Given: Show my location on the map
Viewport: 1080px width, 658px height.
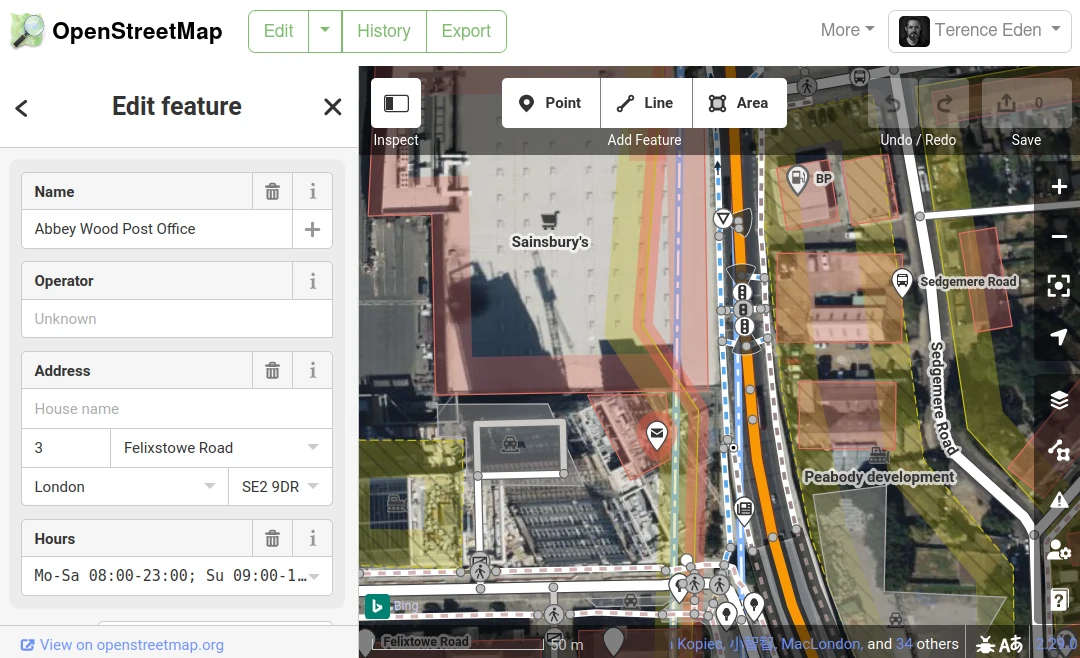Looking at the screenshot, I should [1059, 336].
